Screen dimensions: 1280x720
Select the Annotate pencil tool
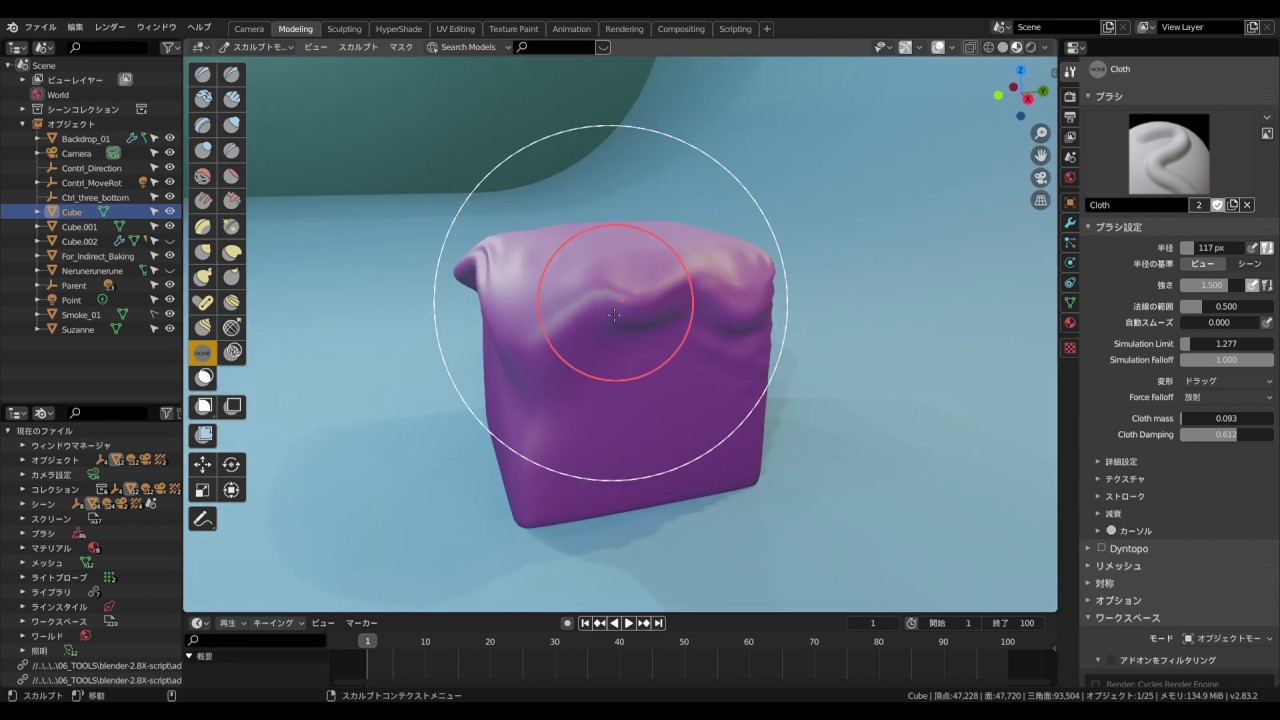203,519
